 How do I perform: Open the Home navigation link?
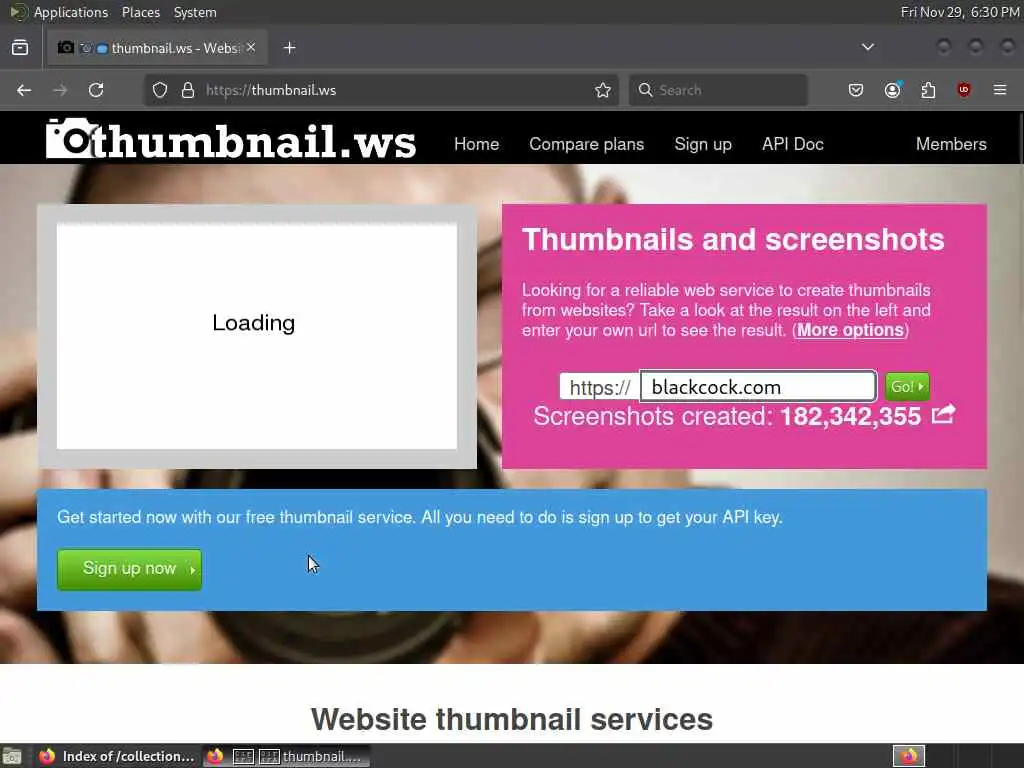click(x=476, y=144)
